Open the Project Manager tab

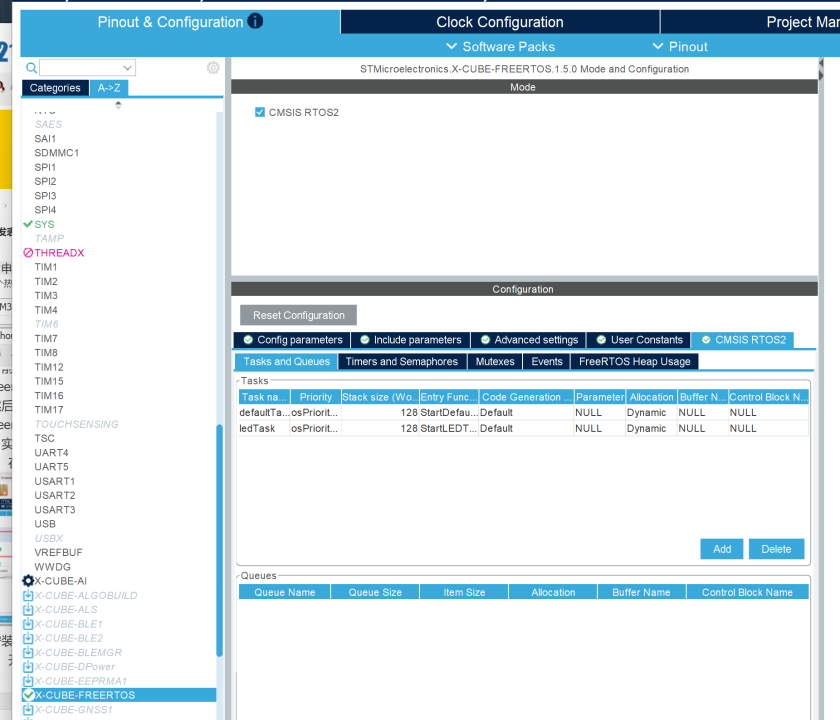pos(750,22)
